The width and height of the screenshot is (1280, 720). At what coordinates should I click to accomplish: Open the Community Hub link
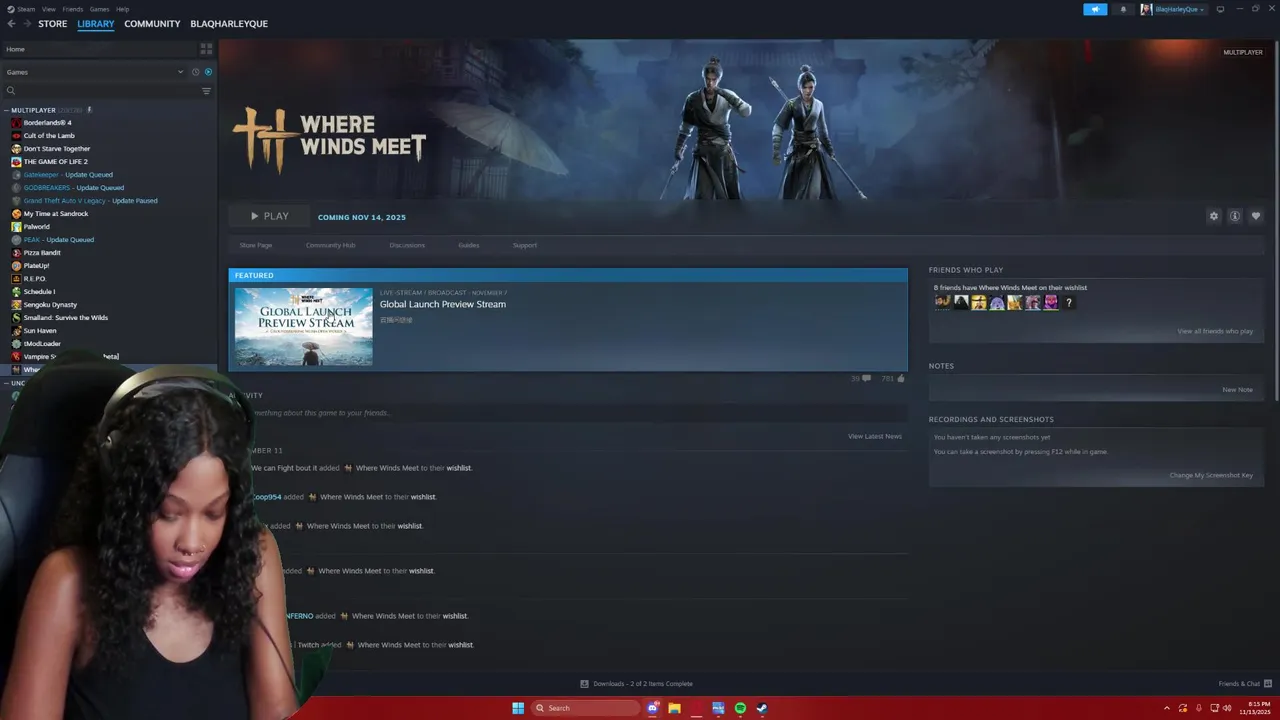(x=330, y=245)
